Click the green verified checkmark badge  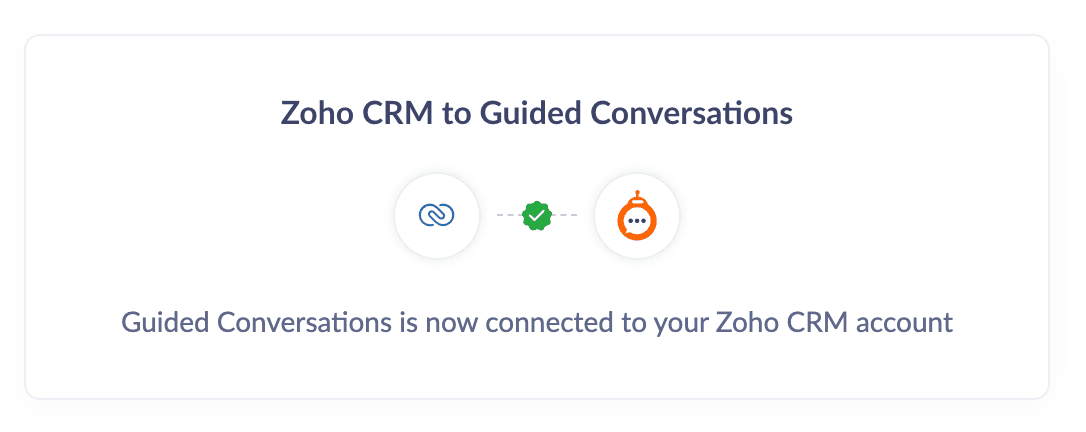point(538,215)
